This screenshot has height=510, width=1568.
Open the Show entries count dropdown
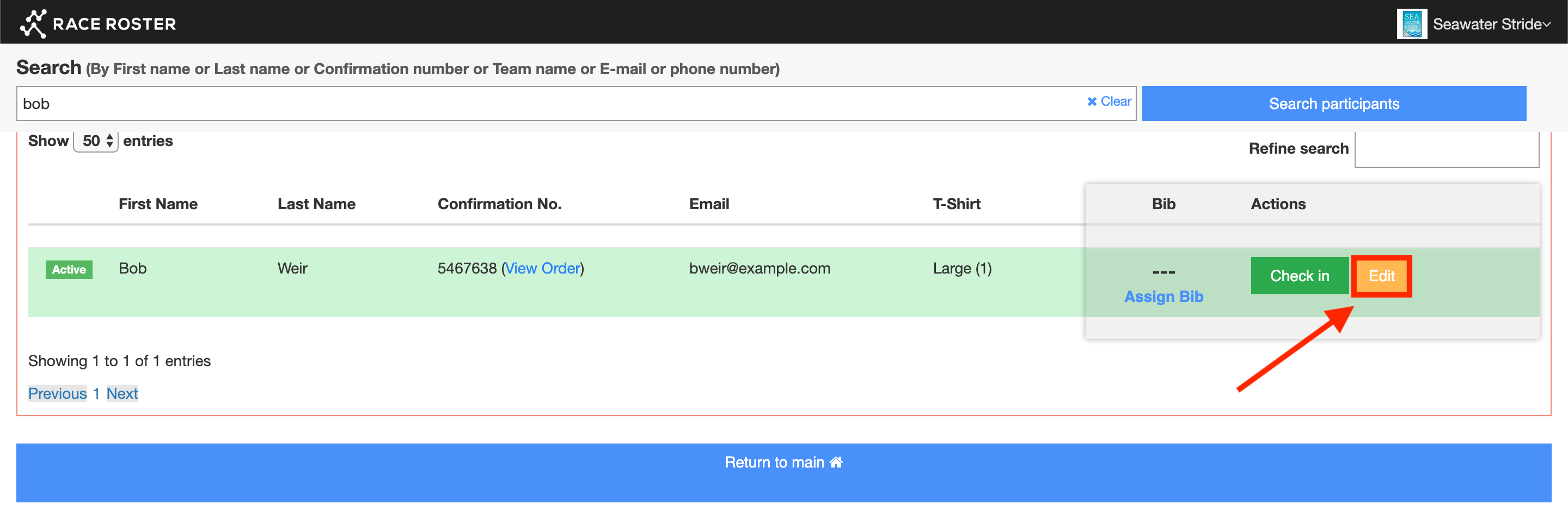click(96, 141)
